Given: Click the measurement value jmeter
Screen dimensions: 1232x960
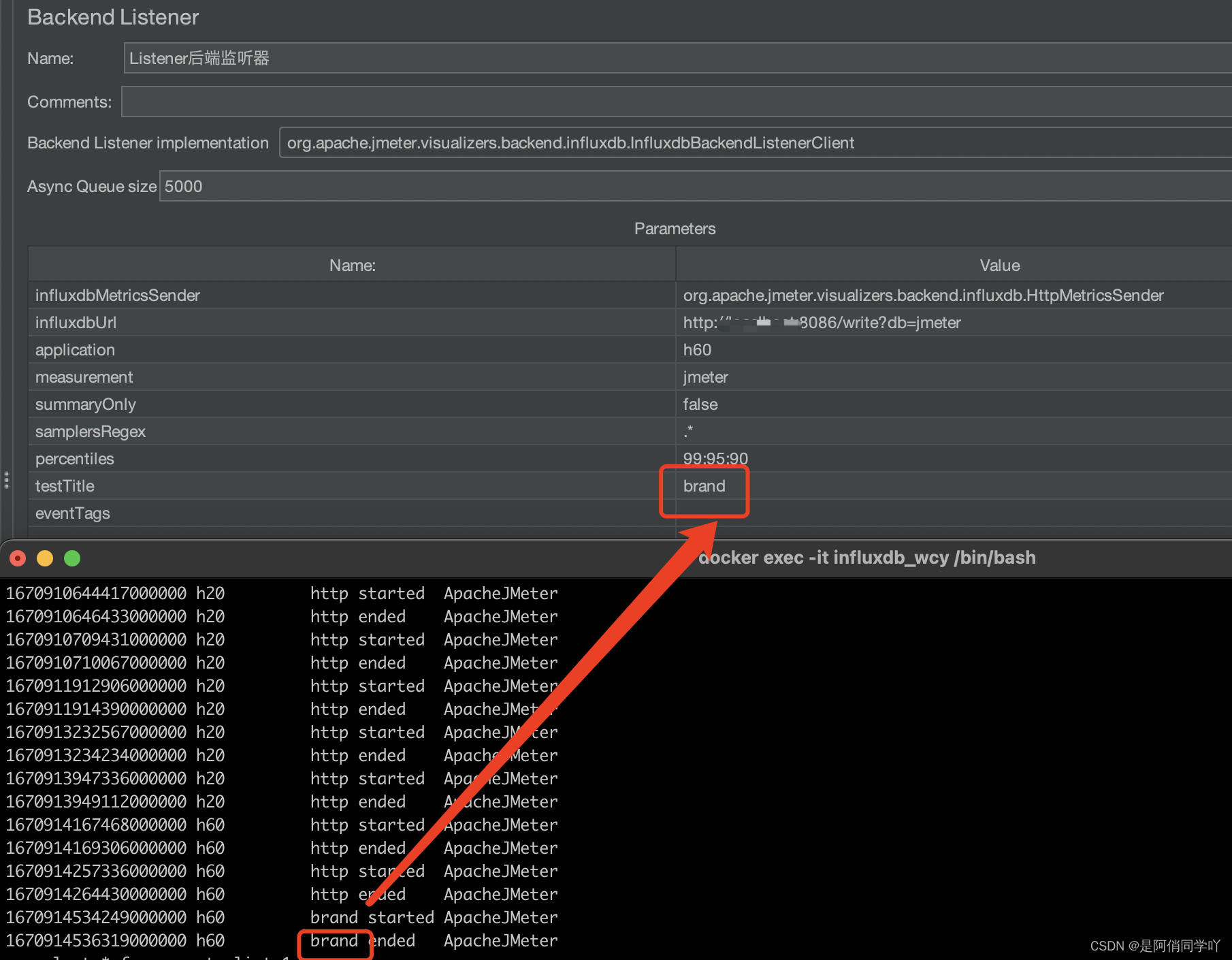Looking at the screenshot, I should 954,377.
